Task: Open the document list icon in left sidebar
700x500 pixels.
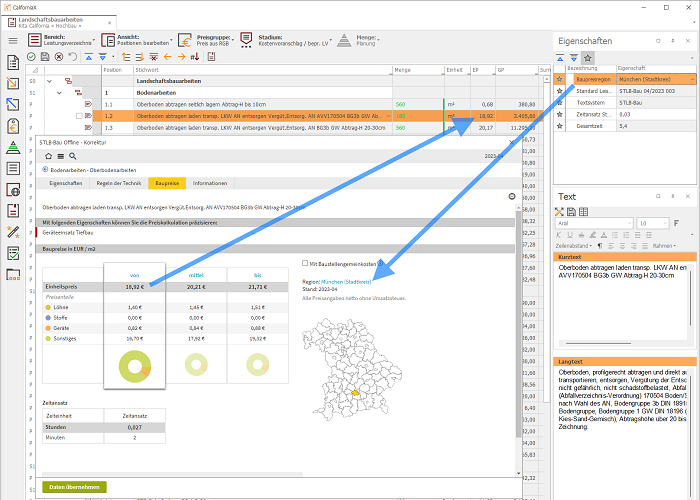Action: (x=13, y=62)
